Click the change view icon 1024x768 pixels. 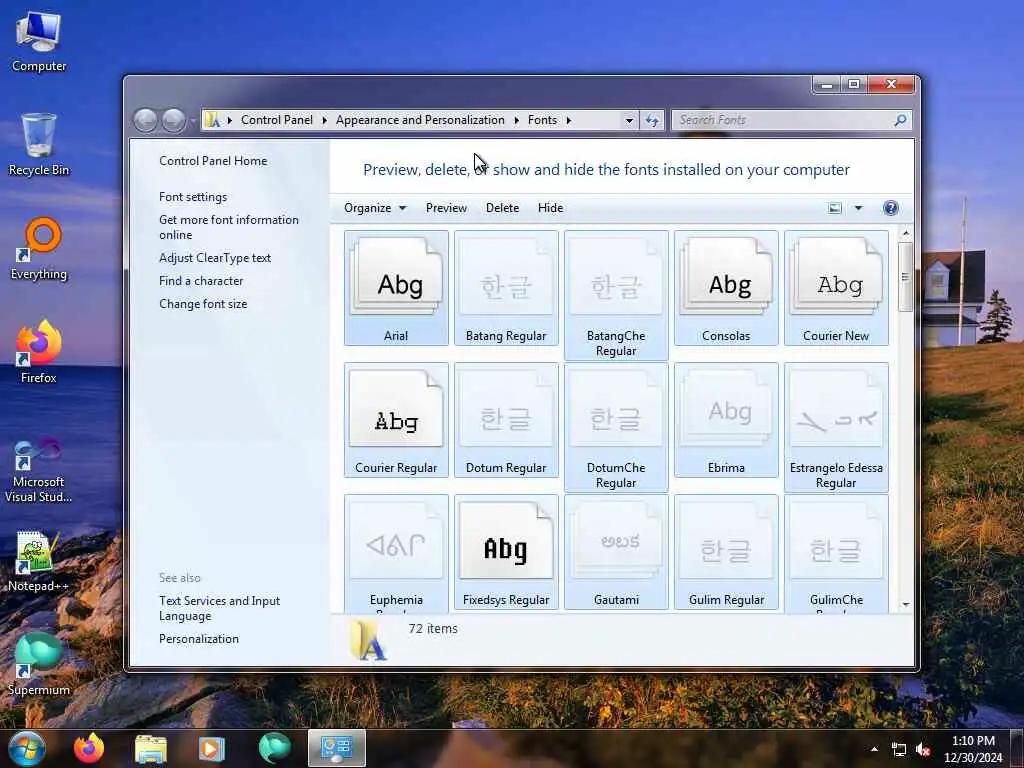[835, 208]
